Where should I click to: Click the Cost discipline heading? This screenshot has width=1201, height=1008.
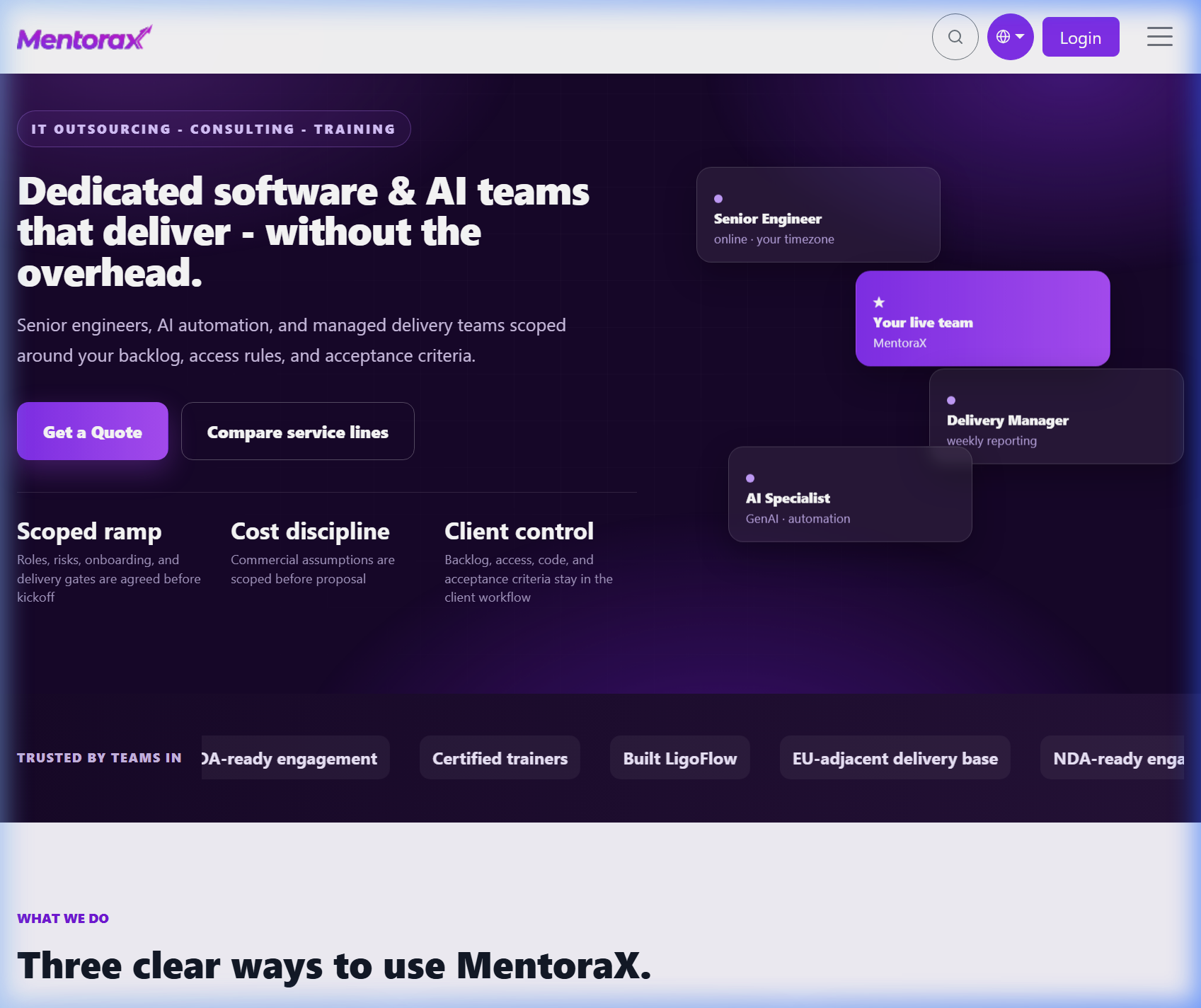(x=310, y=532)
